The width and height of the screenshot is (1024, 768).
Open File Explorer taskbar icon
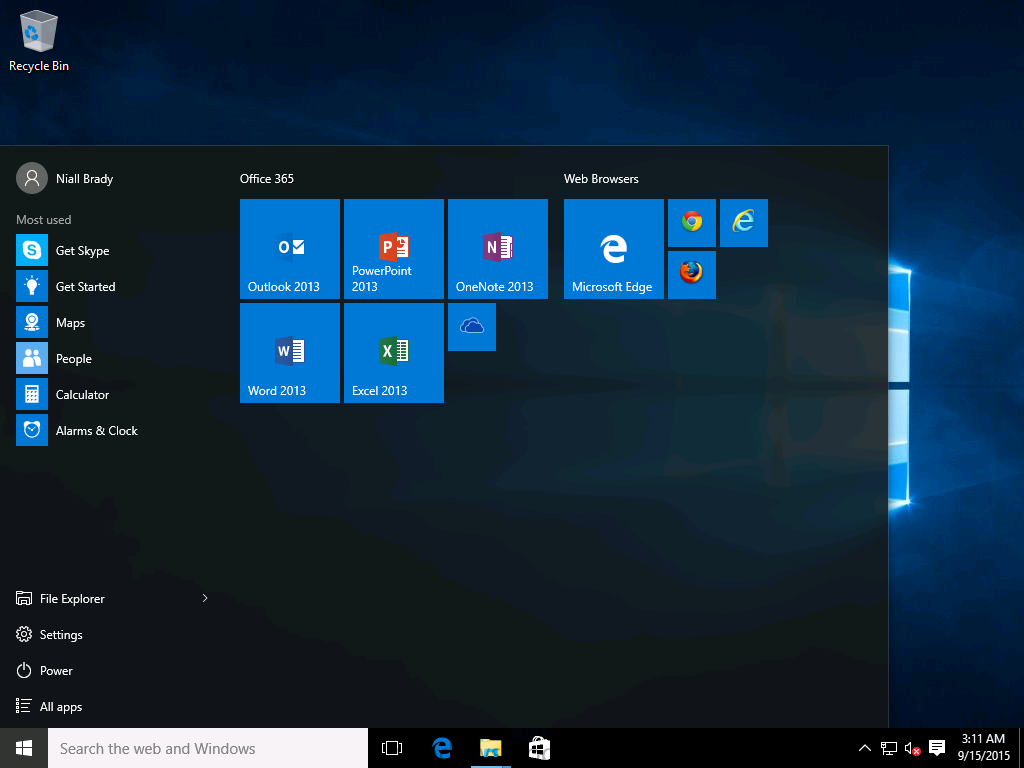pos(490,748)
